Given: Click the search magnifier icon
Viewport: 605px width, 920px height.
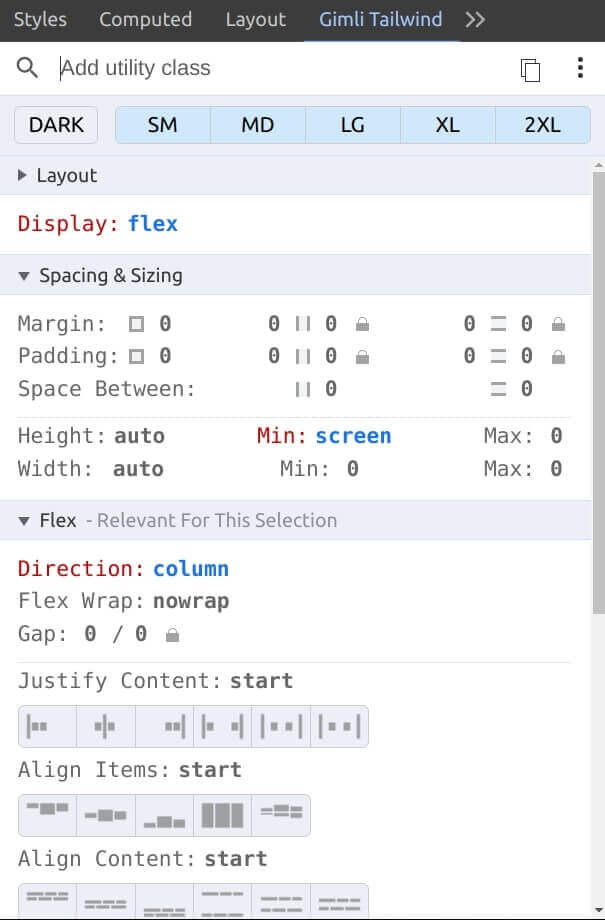Looking at the screenshot, I should coord(27,68).
